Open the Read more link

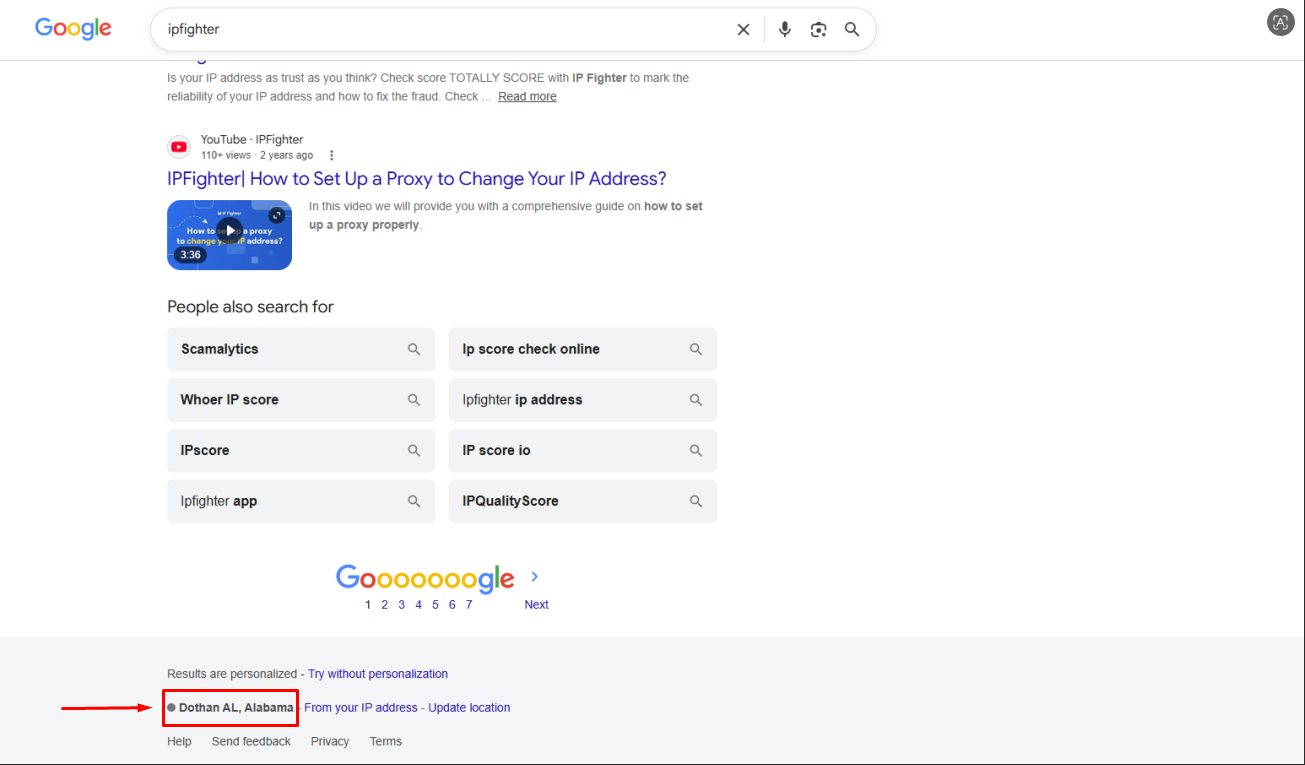point(527,97)
